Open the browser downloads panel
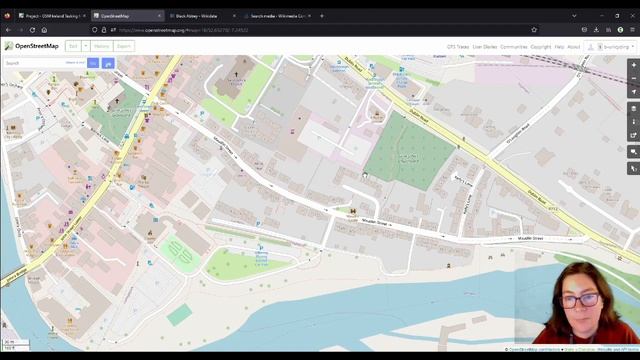The width and height of the screenshot is (640, 360). 596,30
